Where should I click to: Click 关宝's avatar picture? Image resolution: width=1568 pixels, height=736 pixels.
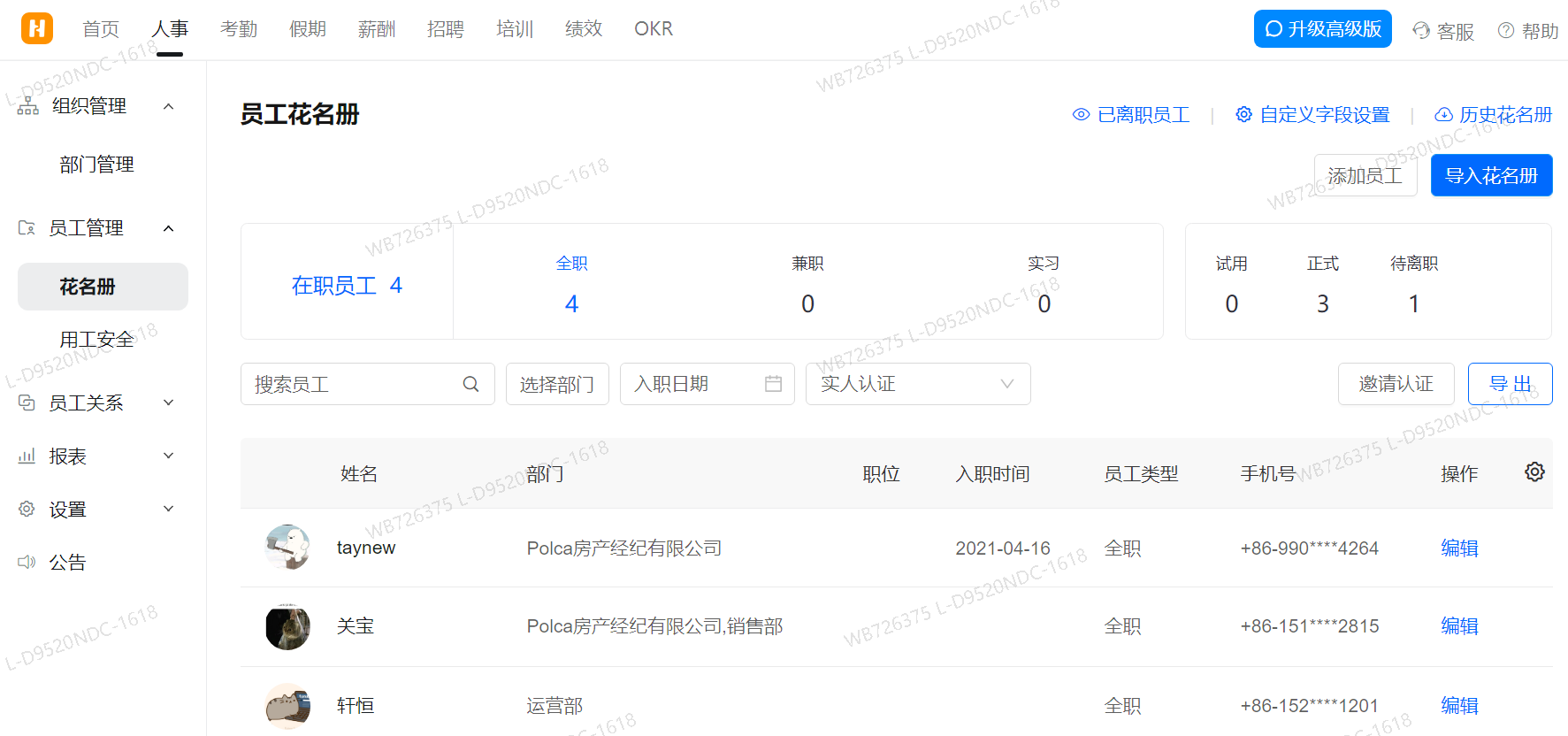coord(287,626)
